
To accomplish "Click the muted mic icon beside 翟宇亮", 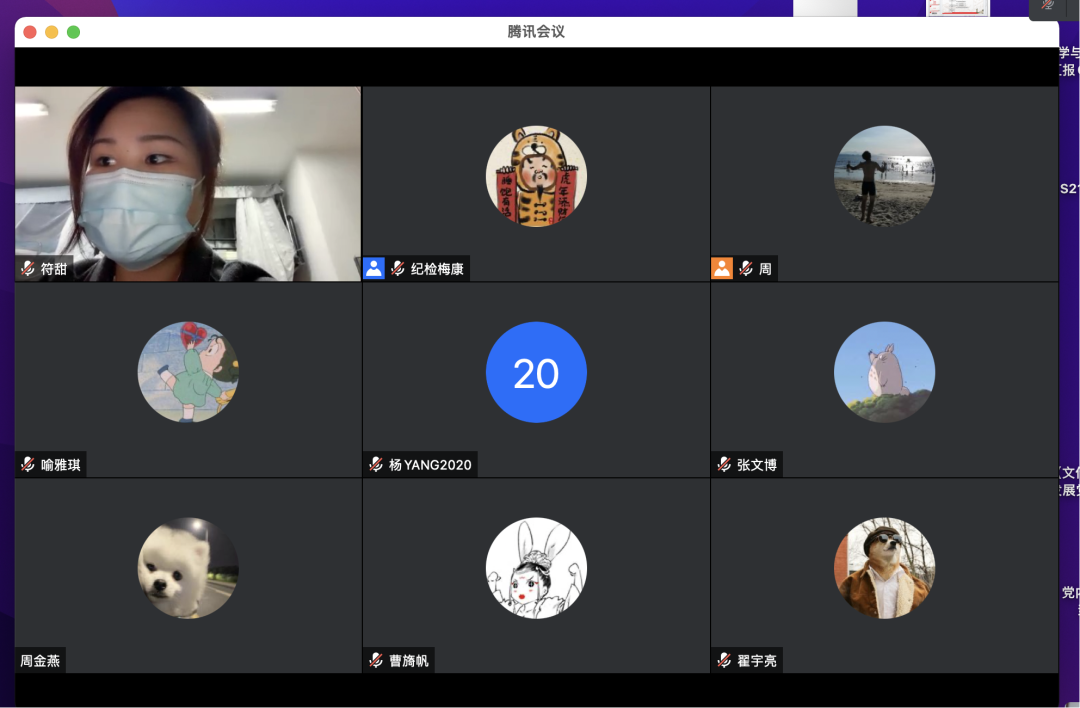I will (724, 661).
